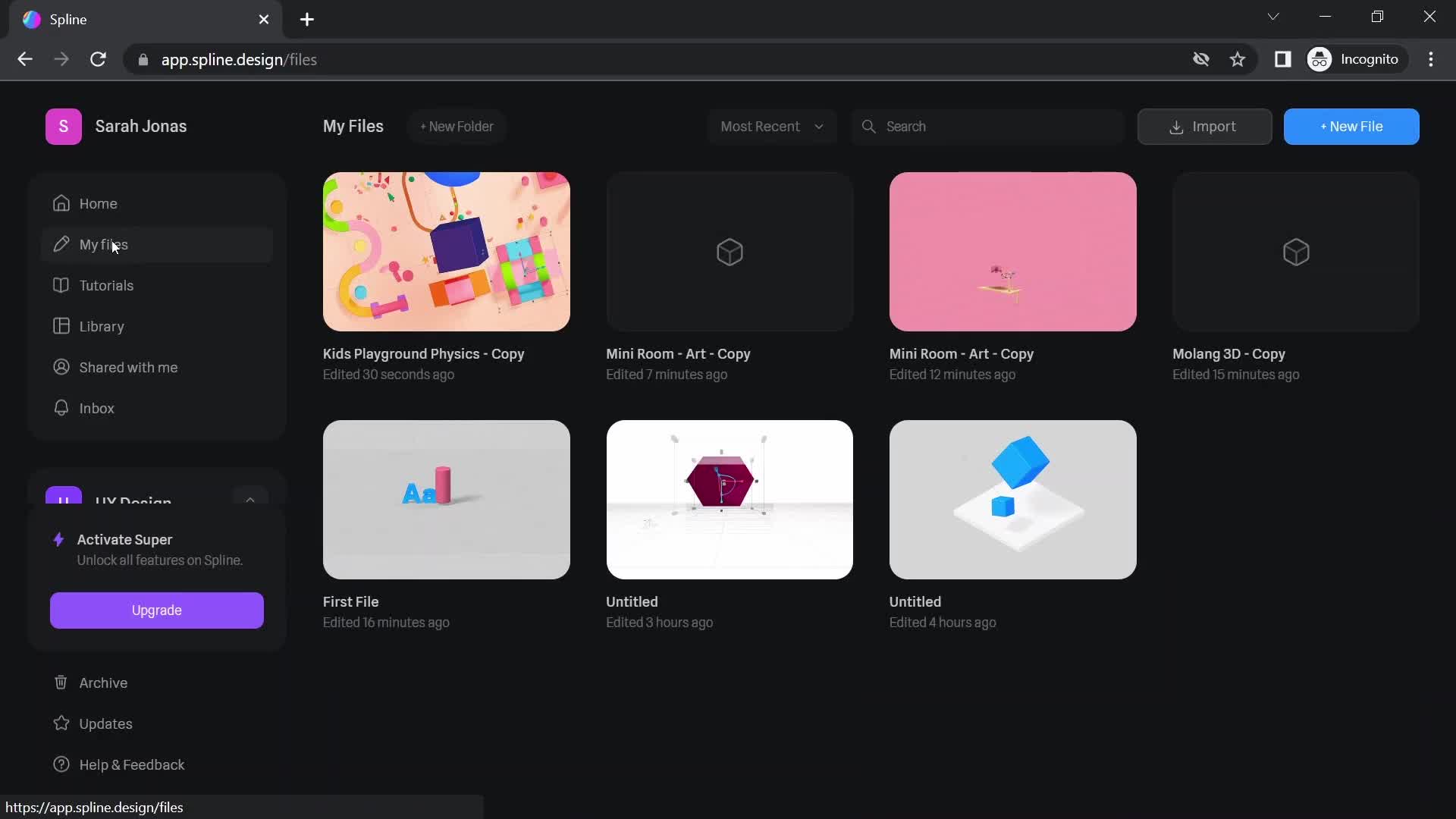Expand the UX Design team section
The image size is (1456, 819).
pos(249,500)
